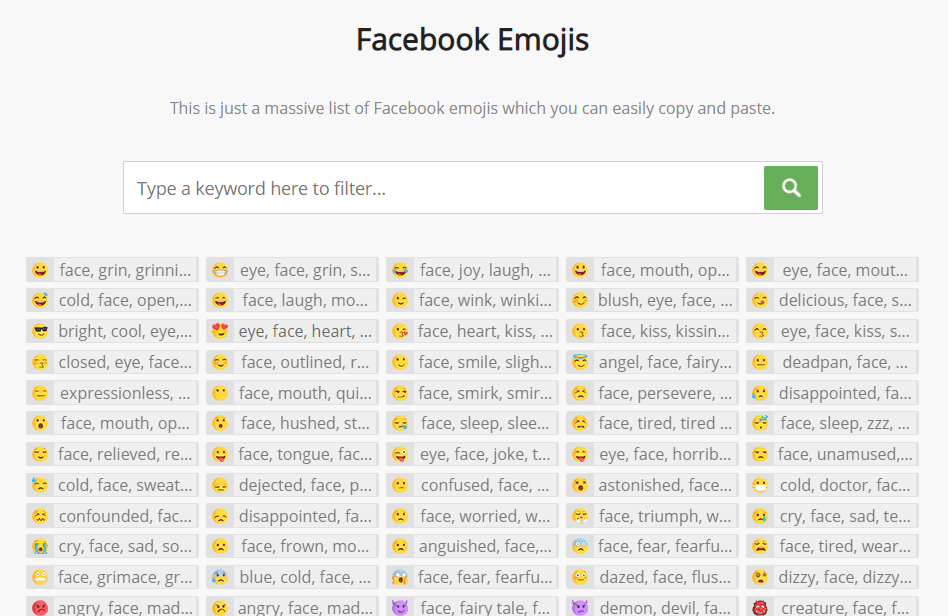948x616 pixels.
Task: Choose the 'face, hushed, st...' emoji
Action: (293, 423)
